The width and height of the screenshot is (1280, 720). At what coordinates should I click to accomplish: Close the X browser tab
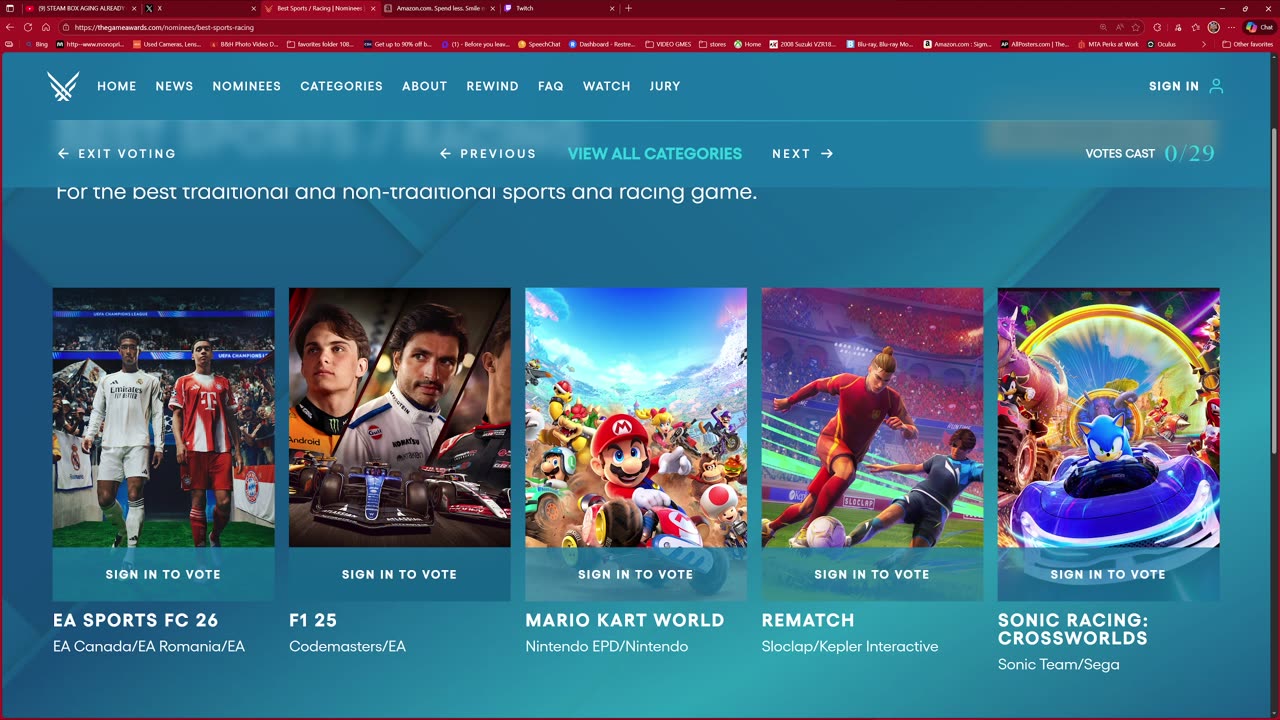pyautogui.click(x=254, y=8)
